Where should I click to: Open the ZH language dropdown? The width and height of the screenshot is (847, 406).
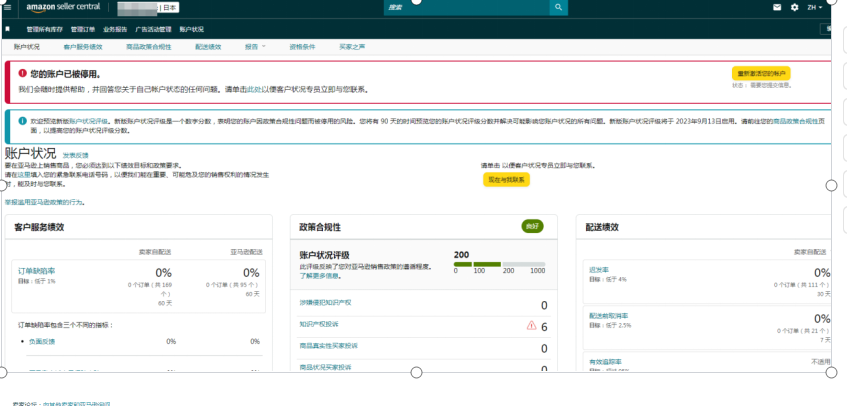(x=815, y=8)
